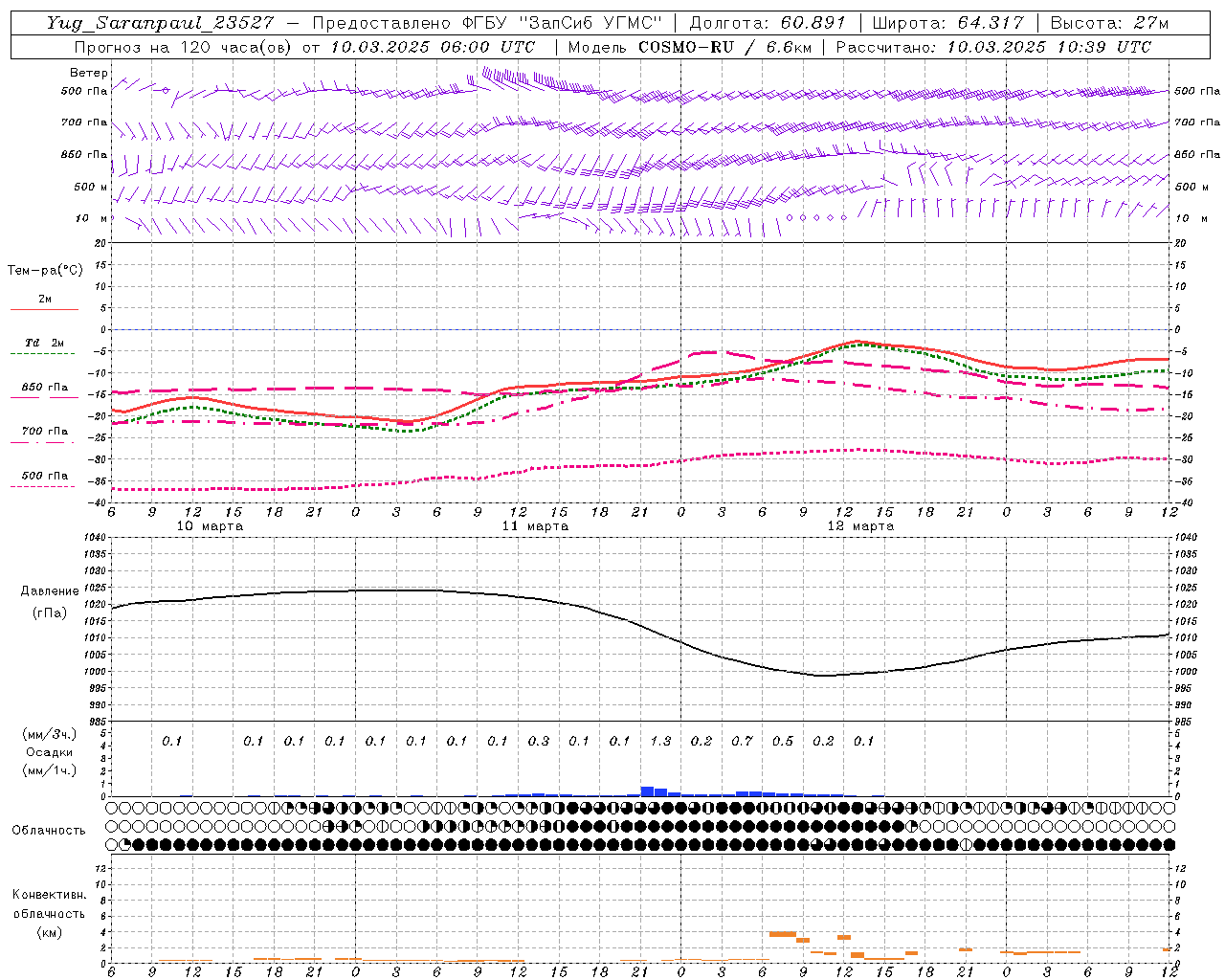Image resolution: width=1225 pixels, height=980 pixels.
Task: Click the Td 2м legend entry
Action: [x=44, y=343]
